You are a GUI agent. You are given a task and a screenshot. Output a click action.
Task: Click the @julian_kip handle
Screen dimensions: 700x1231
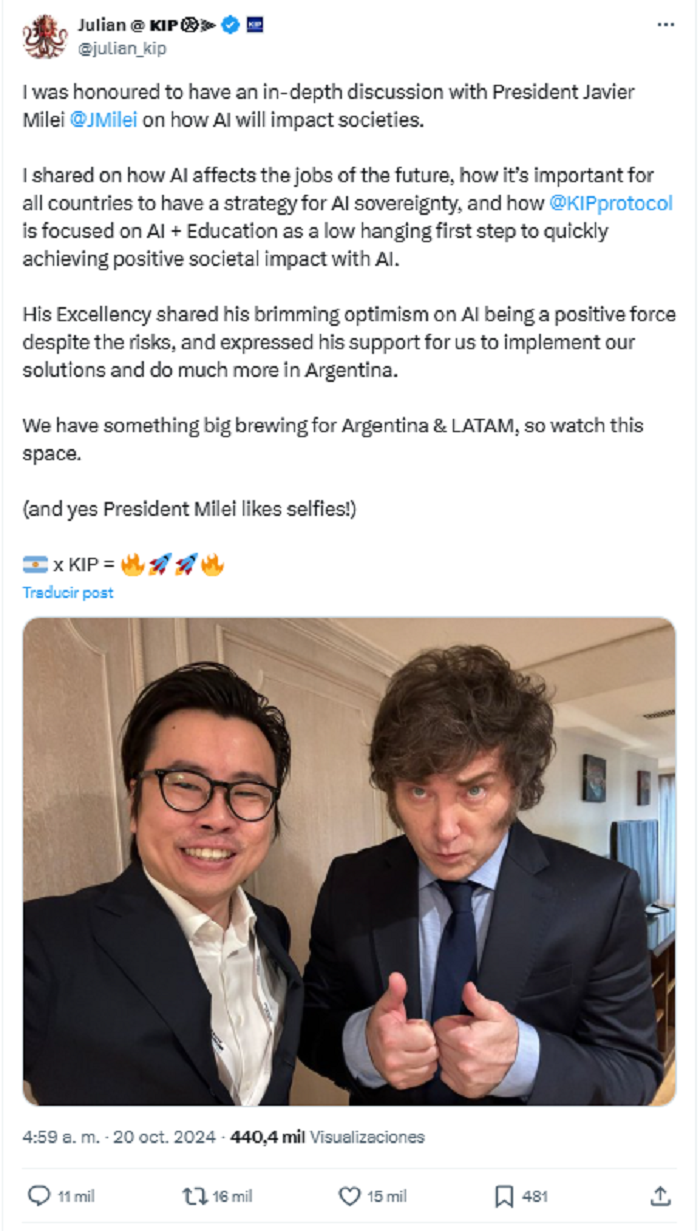click(122, 48)
